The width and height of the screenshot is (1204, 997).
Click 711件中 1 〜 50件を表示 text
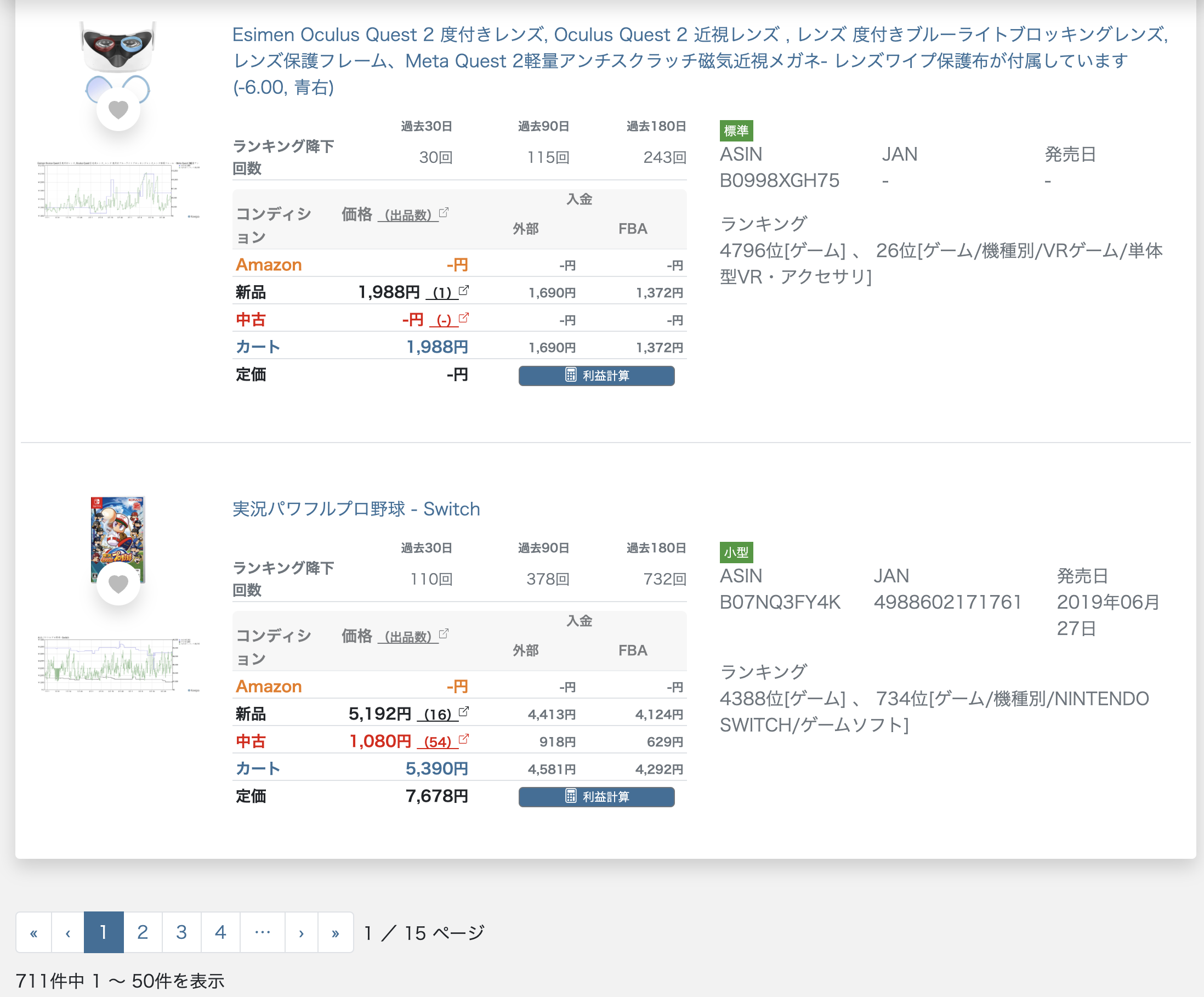click(120, 981)
